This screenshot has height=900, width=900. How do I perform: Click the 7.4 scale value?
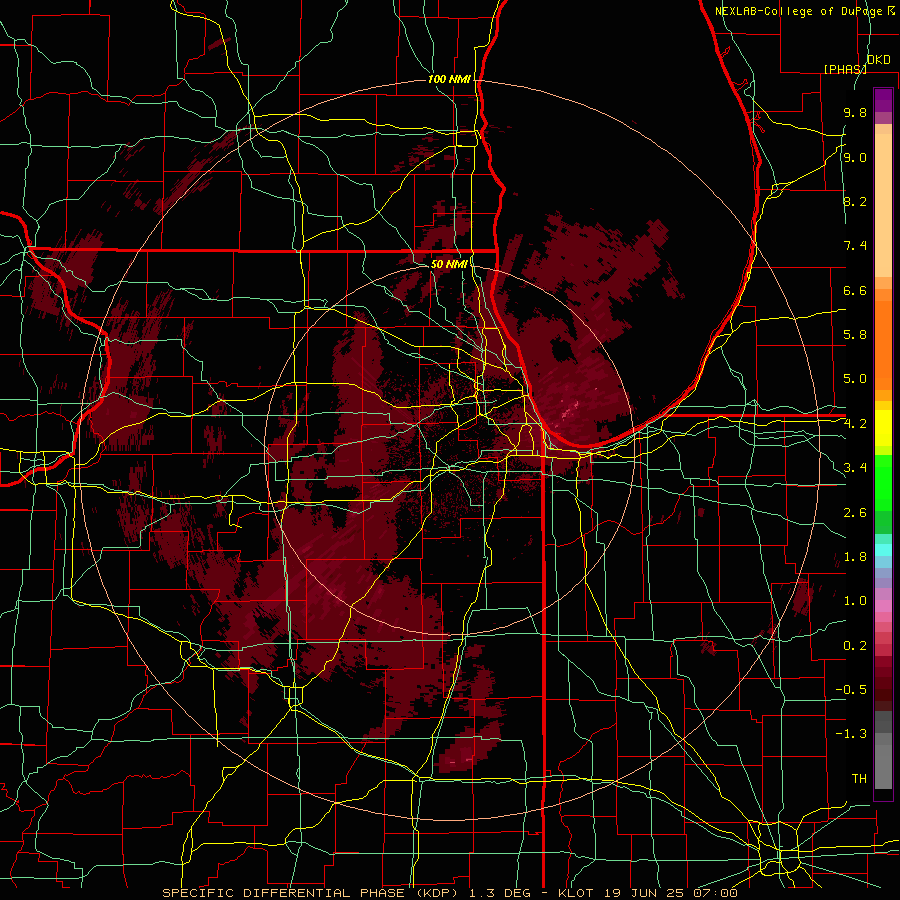pyautogui.click(x=855, y=246)
